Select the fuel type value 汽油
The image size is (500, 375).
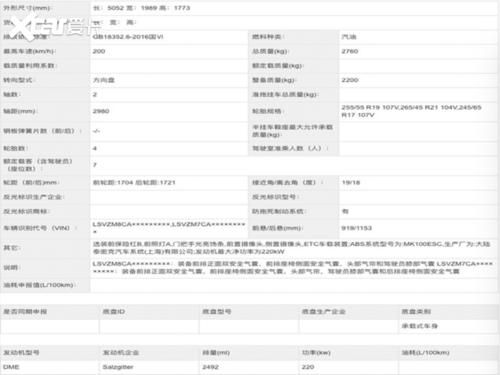pyautogui.click(x=349, y=37)
